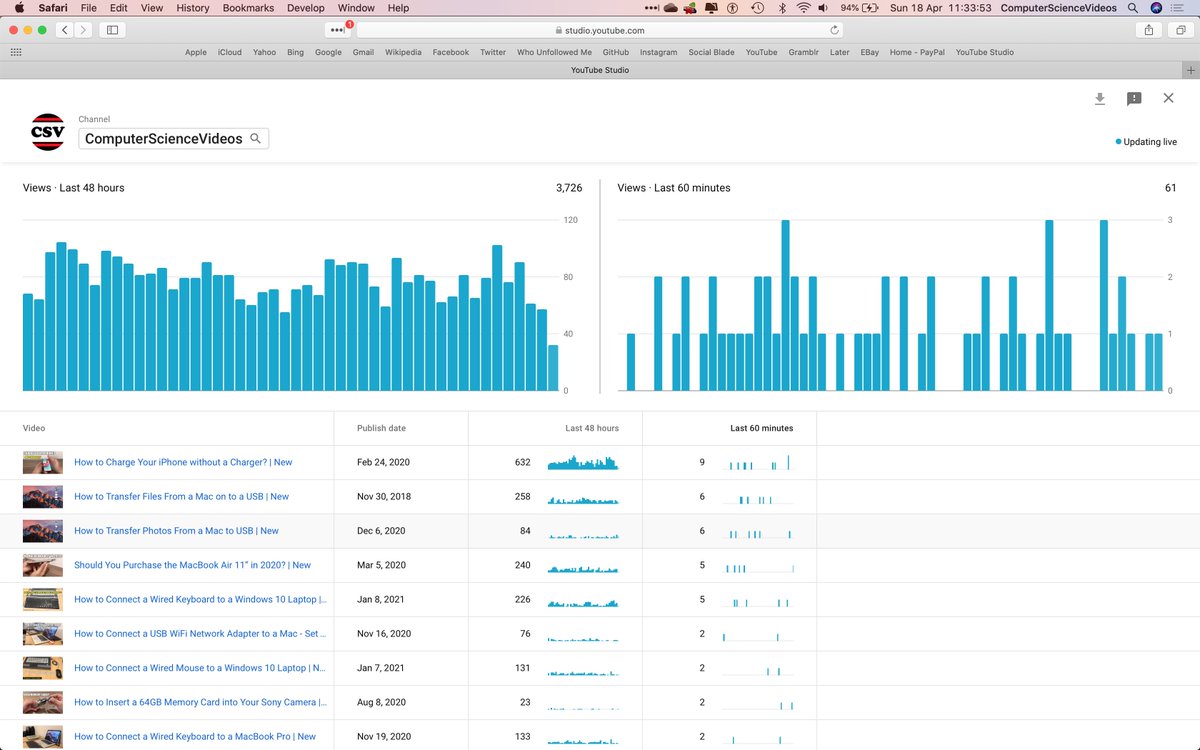Open Time Machine menu bar icon

tap(758, 8)
